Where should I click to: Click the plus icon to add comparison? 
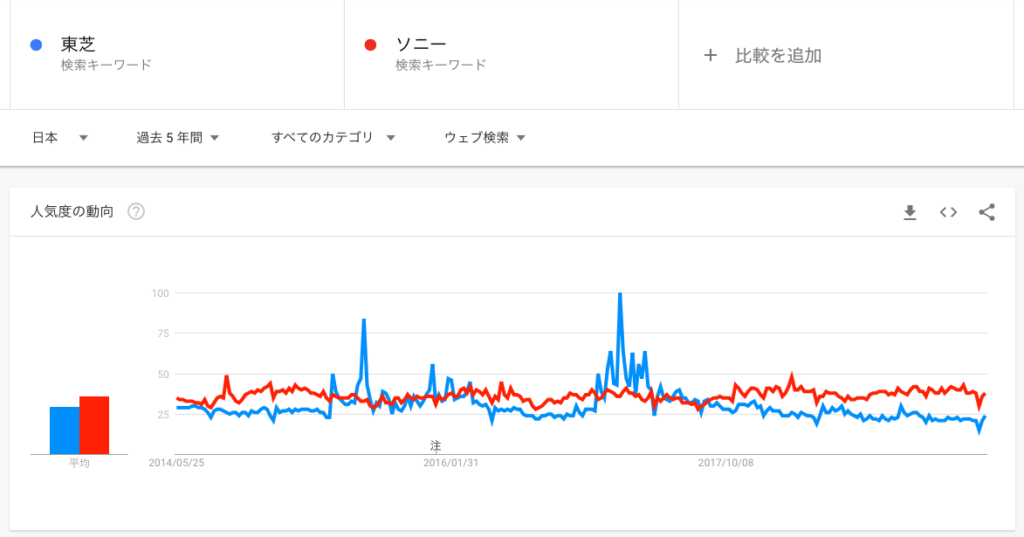click(711, 56)
